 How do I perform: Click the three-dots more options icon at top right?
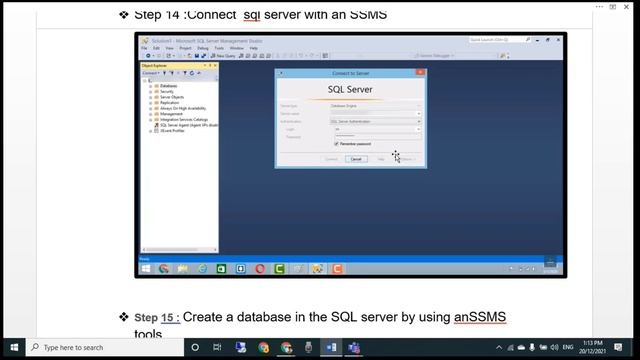pyautogui.click(x=599, y=7)
